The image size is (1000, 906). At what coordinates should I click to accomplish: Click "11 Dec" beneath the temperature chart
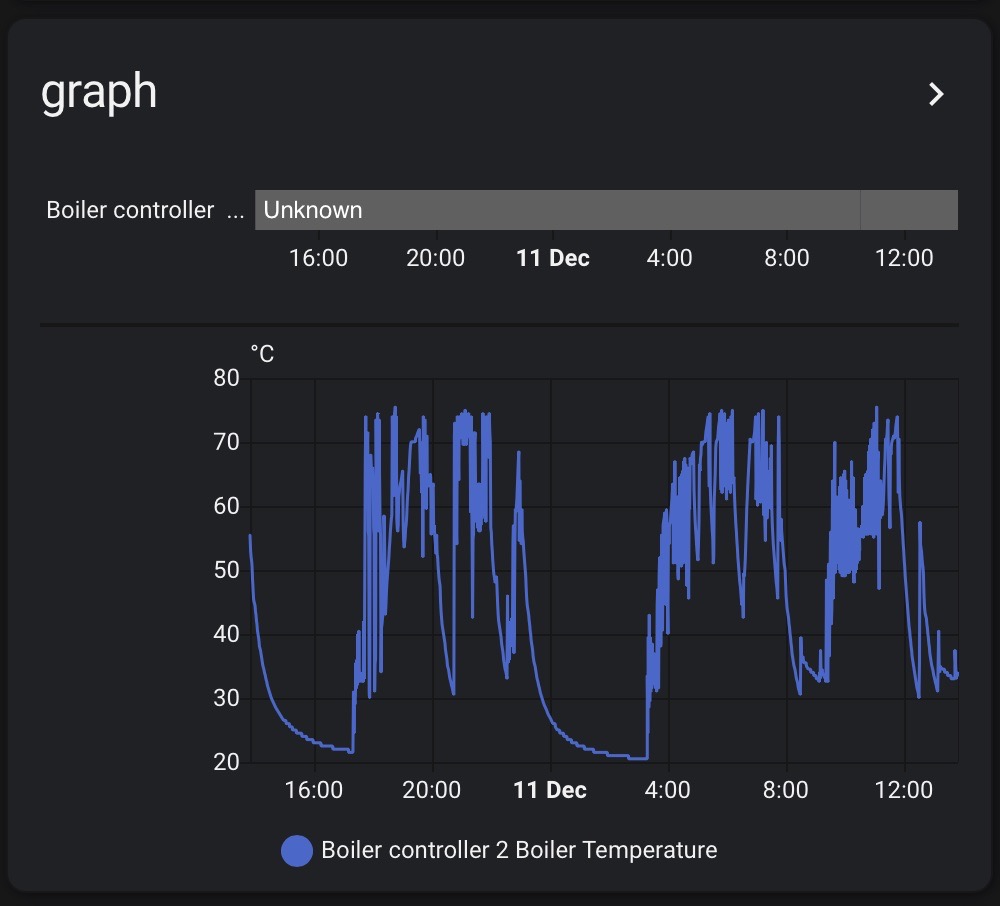(x=550, y=790)
